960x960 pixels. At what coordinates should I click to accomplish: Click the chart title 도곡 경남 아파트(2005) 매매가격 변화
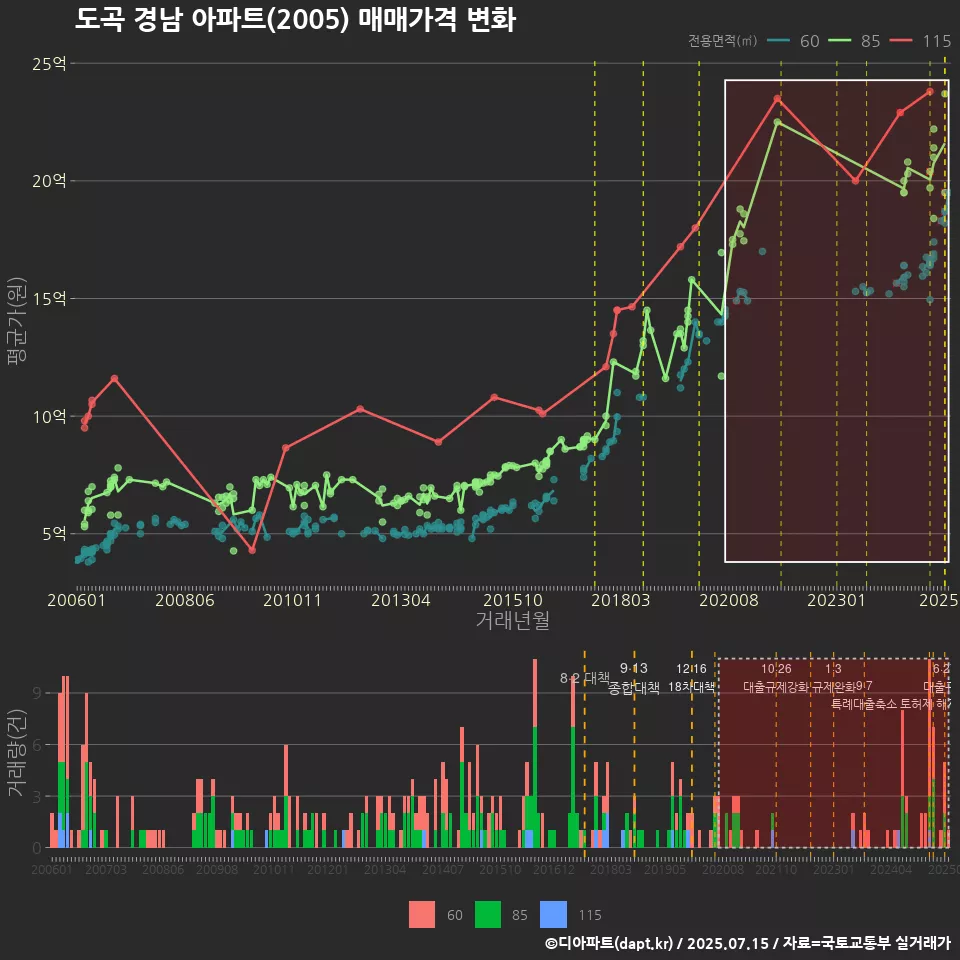click(x=295, y=20)
